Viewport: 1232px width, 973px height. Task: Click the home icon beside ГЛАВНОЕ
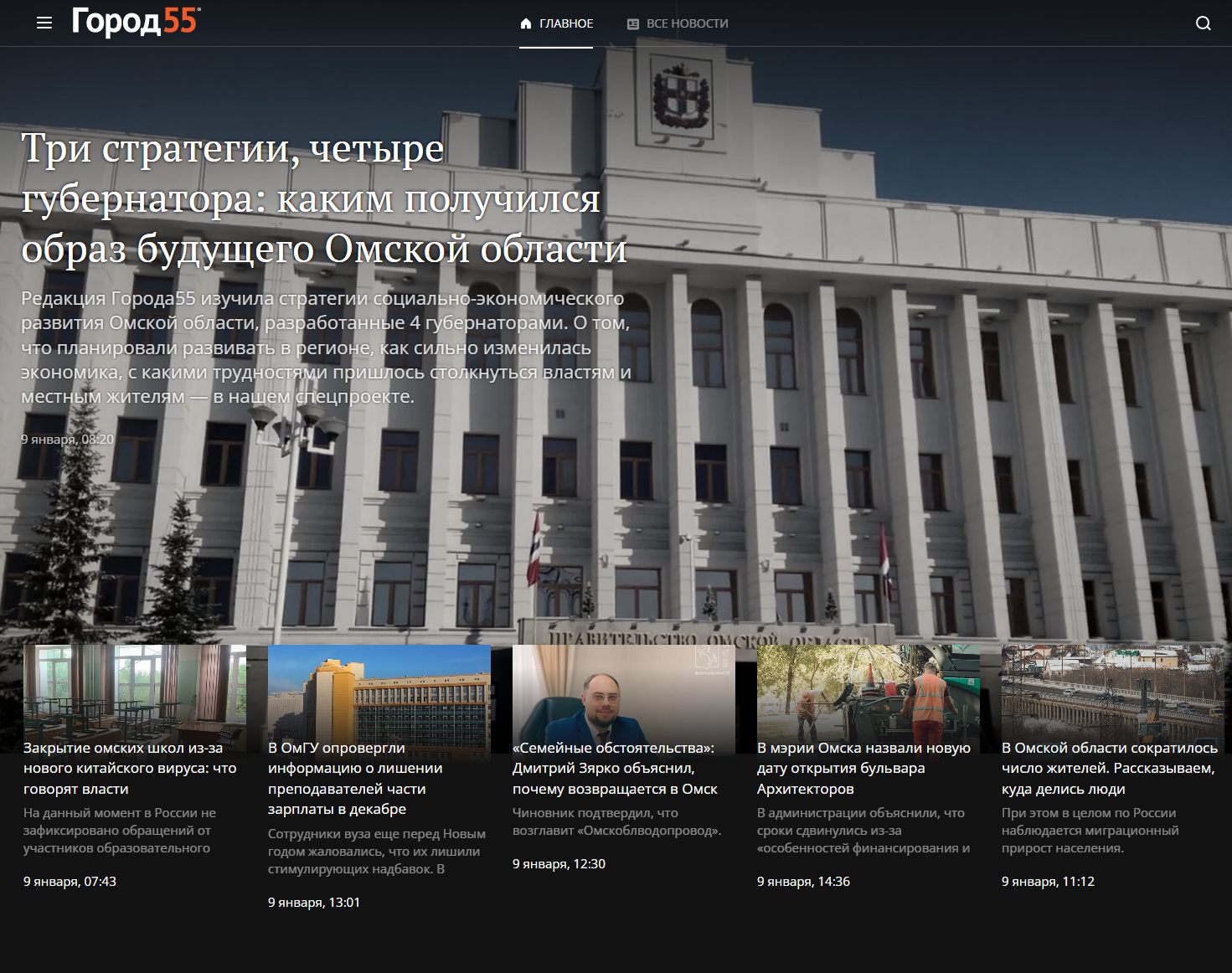tap(526, 23)
